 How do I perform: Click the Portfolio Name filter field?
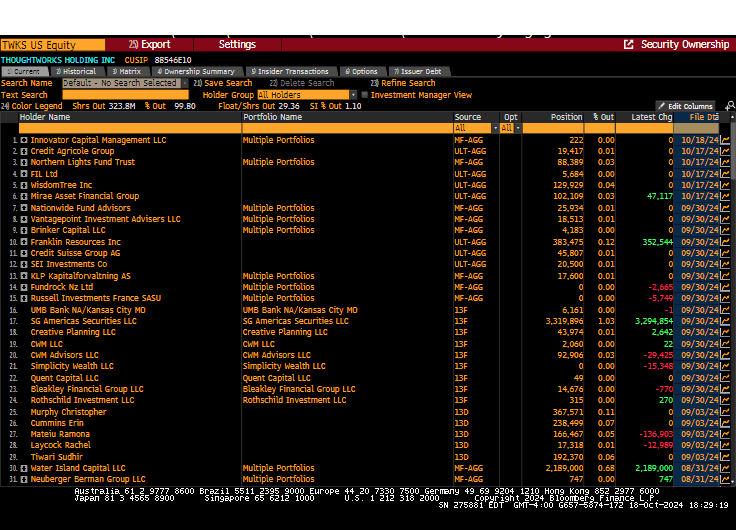[347, 128]
